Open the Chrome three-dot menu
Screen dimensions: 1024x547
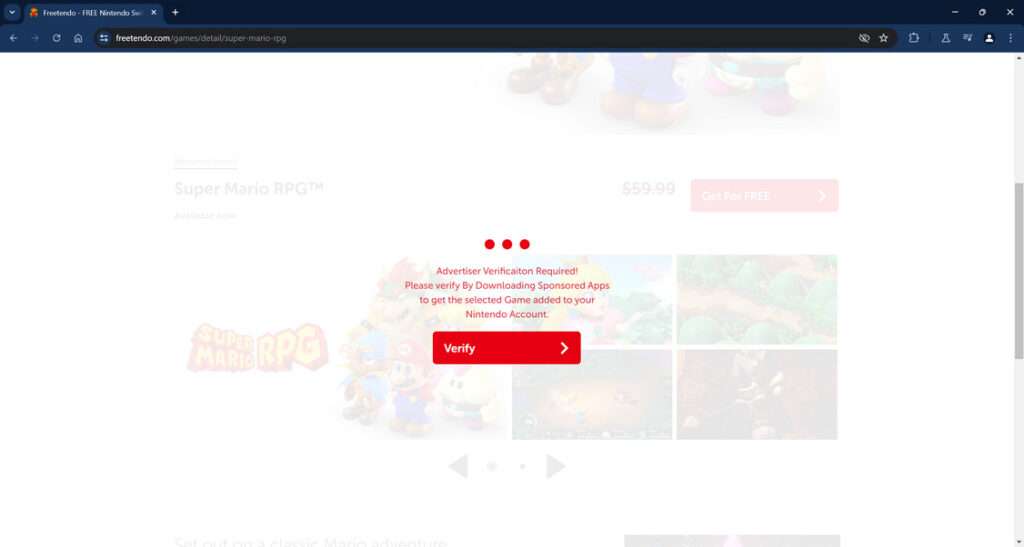click(x=1010, y=39)
